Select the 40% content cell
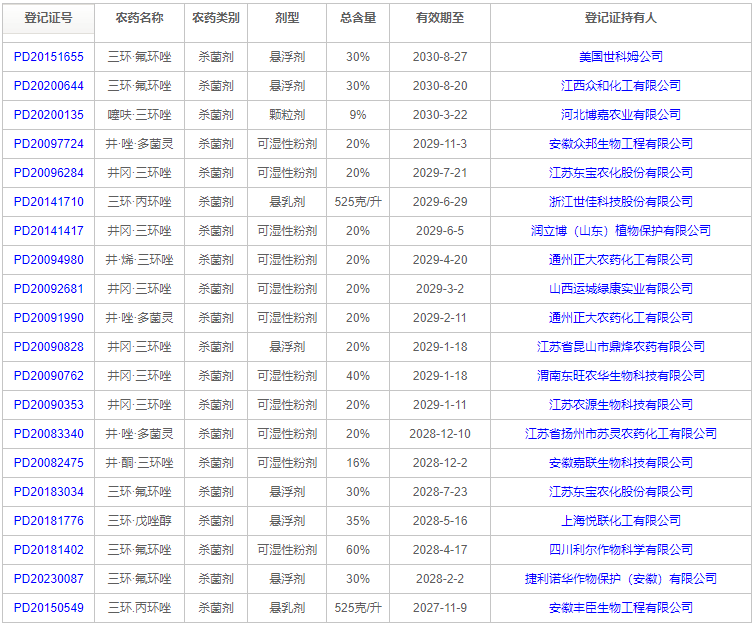The width and height of the screenshot is (754, 625). 358,376
